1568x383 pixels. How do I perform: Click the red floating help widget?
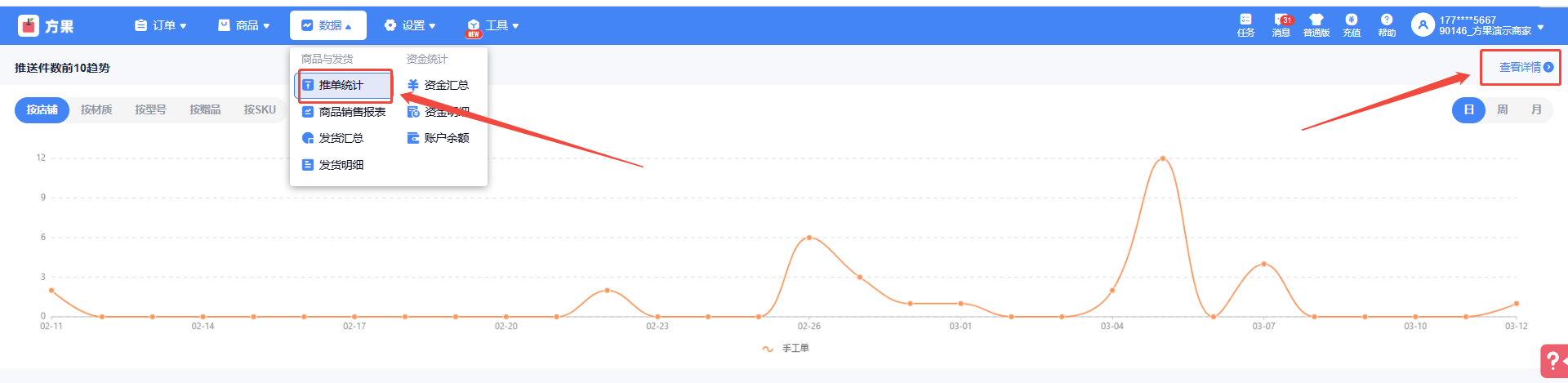pos(1553,361)
